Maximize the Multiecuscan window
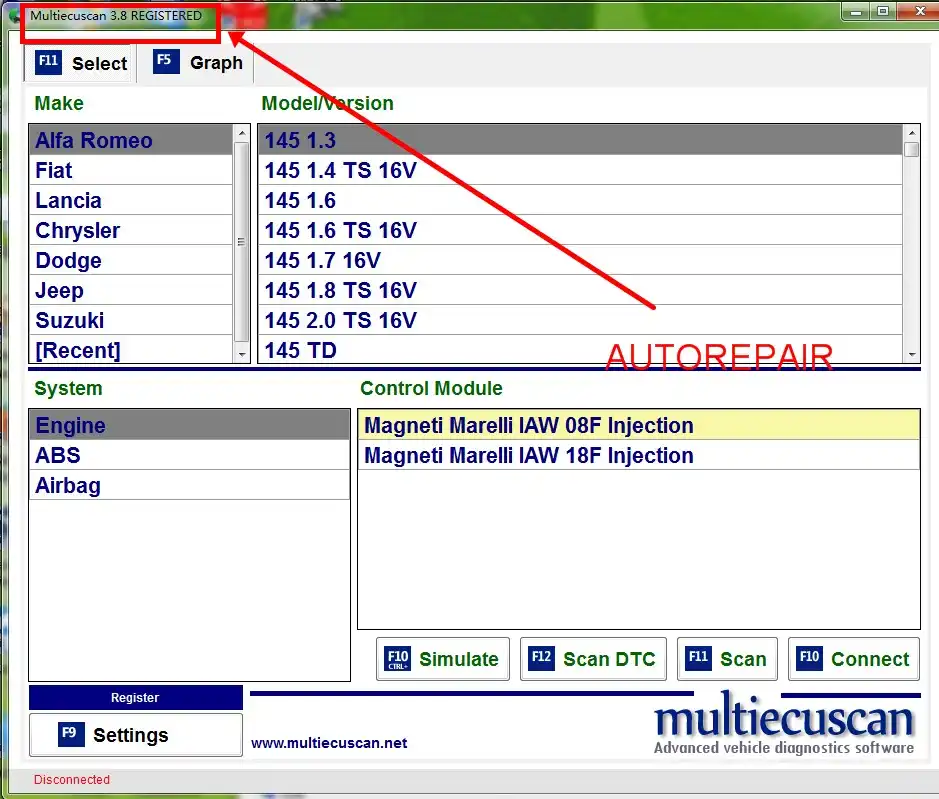 (x=883, y=11)
